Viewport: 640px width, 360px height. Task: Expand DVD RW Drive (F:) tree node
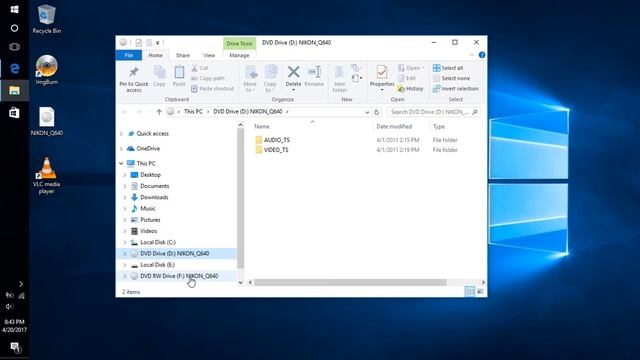point(125,276)
